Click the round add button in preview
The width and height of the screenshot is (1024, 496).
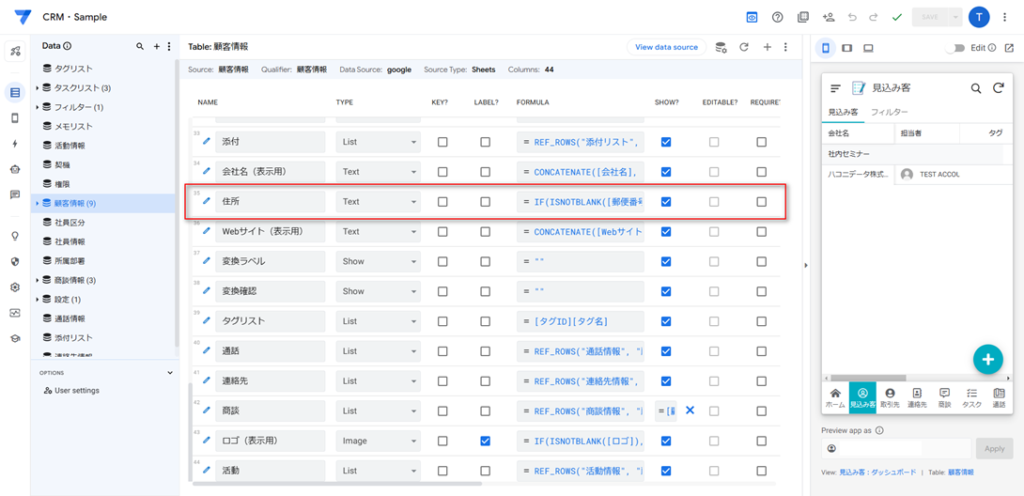pyautogui.click(x=988, y=359)
